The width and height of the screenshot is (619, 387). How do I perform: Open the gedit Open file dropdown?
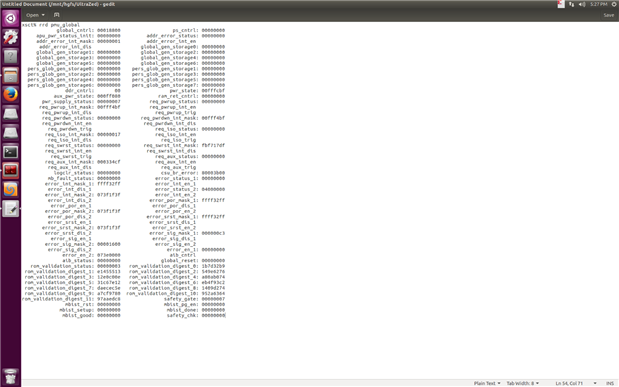coord(35,15)
